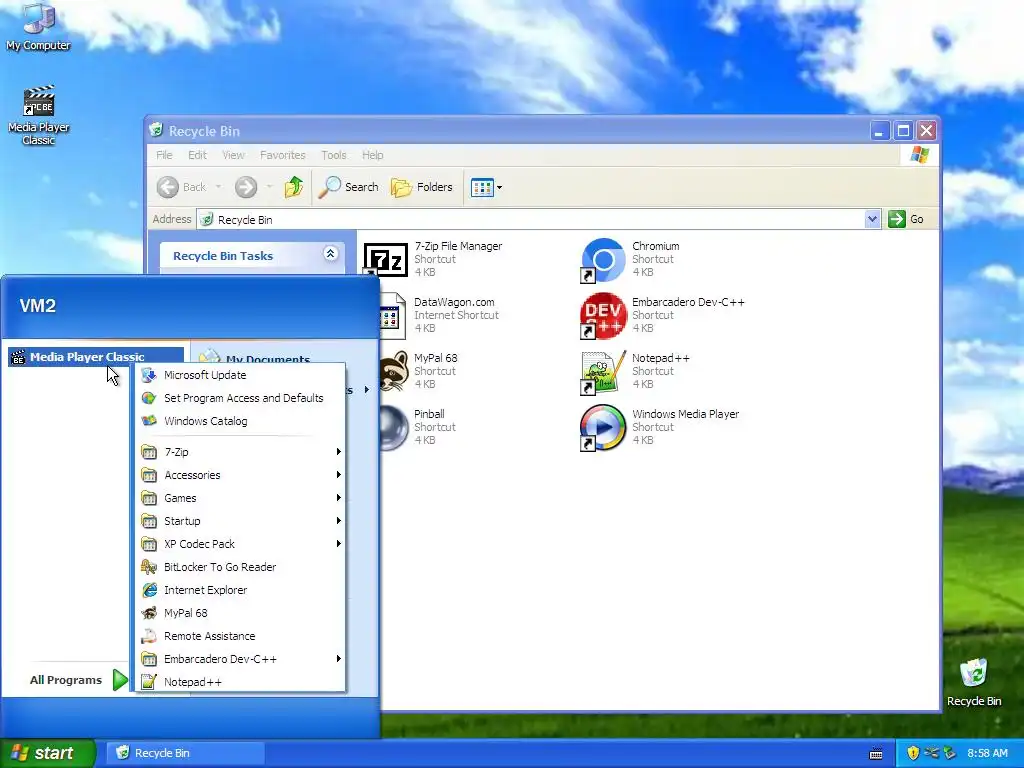The image size is (1024, 768).
Task: Open Windows Catalog entry
Action: click(240, 421)
